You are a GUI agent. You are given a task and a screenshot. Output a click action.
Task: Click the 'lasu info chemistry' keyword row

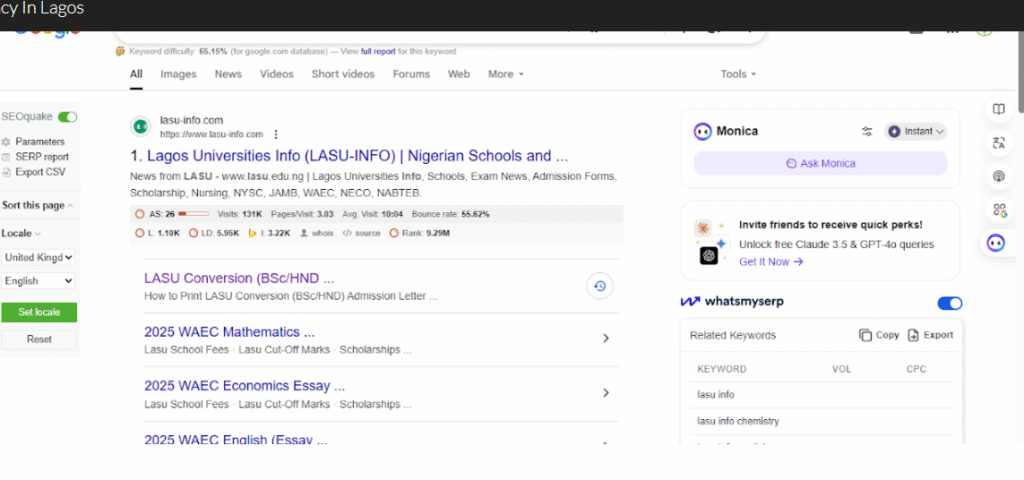822,421
